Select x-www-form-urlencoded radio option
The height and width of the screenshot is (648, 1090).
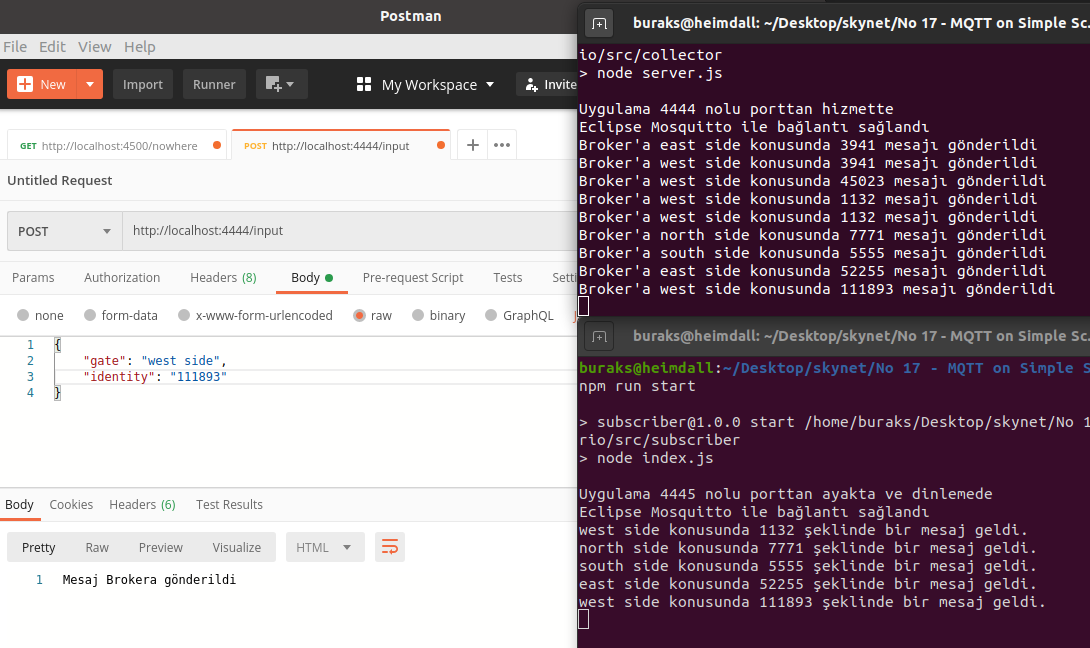[x=184, y=315]
